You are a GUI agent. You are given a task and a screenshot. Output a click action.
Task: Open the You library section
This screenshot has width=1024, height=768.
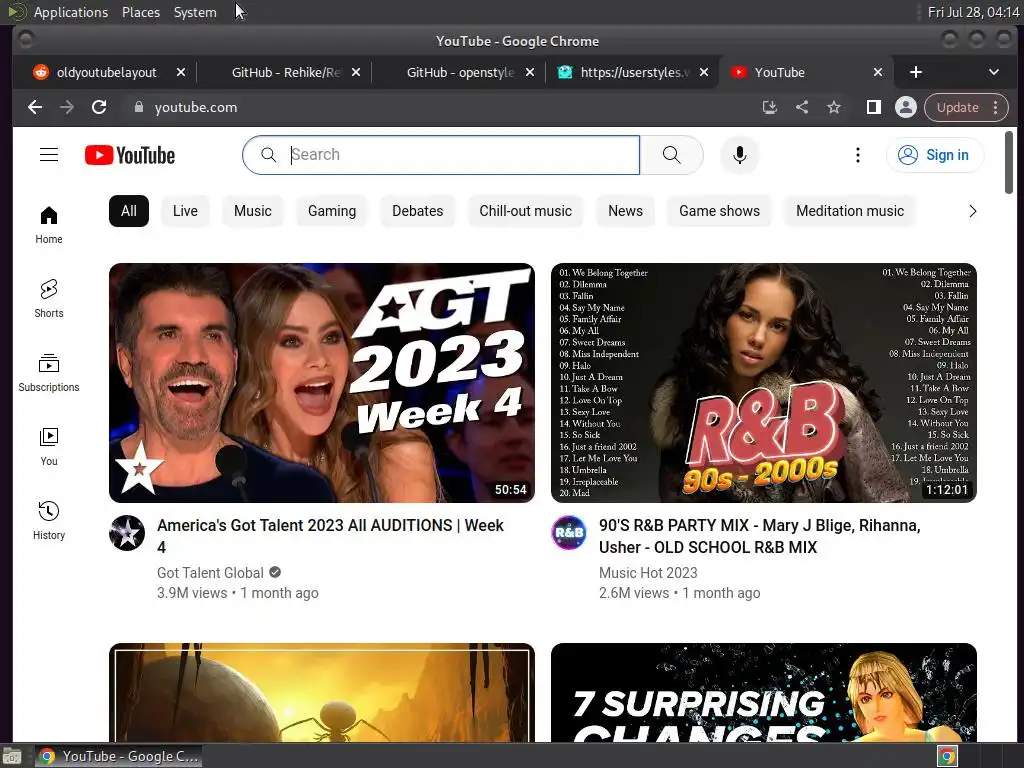click(x=49, y=447)
